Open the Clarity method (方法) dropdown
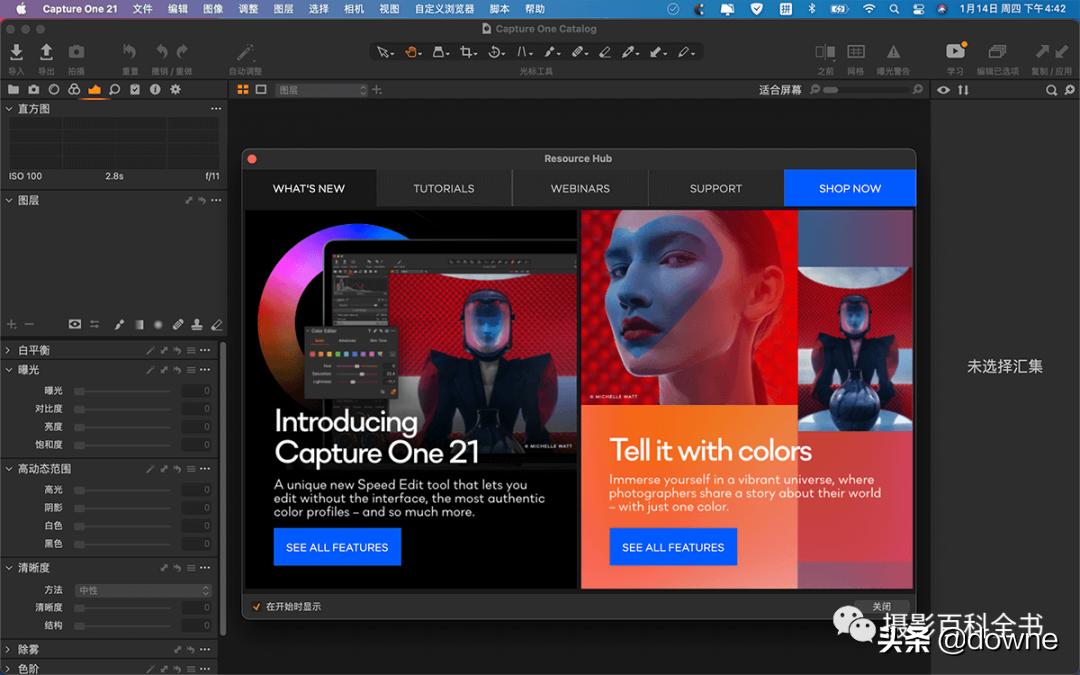1080x675 pixels. pos(143,590)
